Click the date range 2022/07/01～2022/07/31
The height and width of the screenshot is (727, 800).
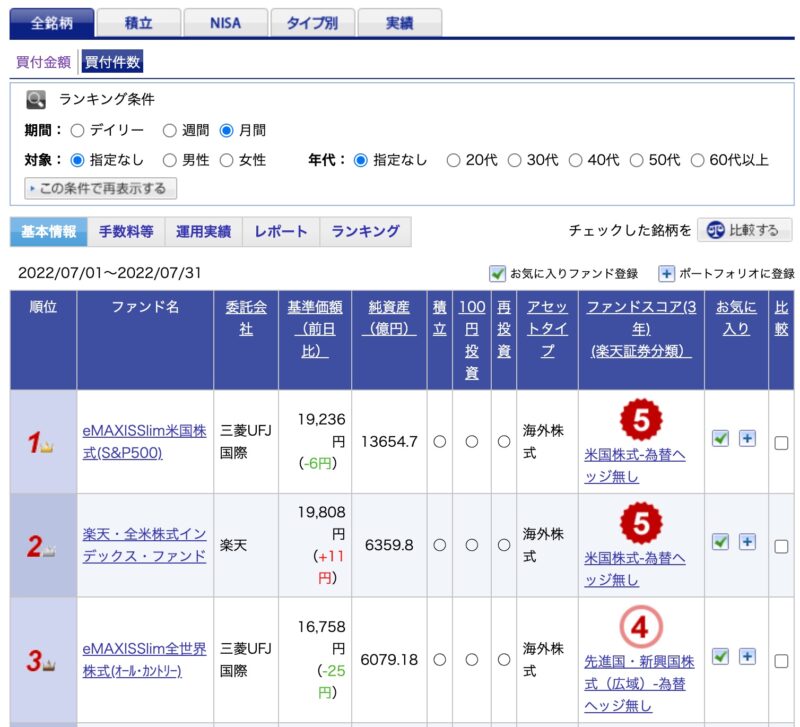click(x=110, y=273)
